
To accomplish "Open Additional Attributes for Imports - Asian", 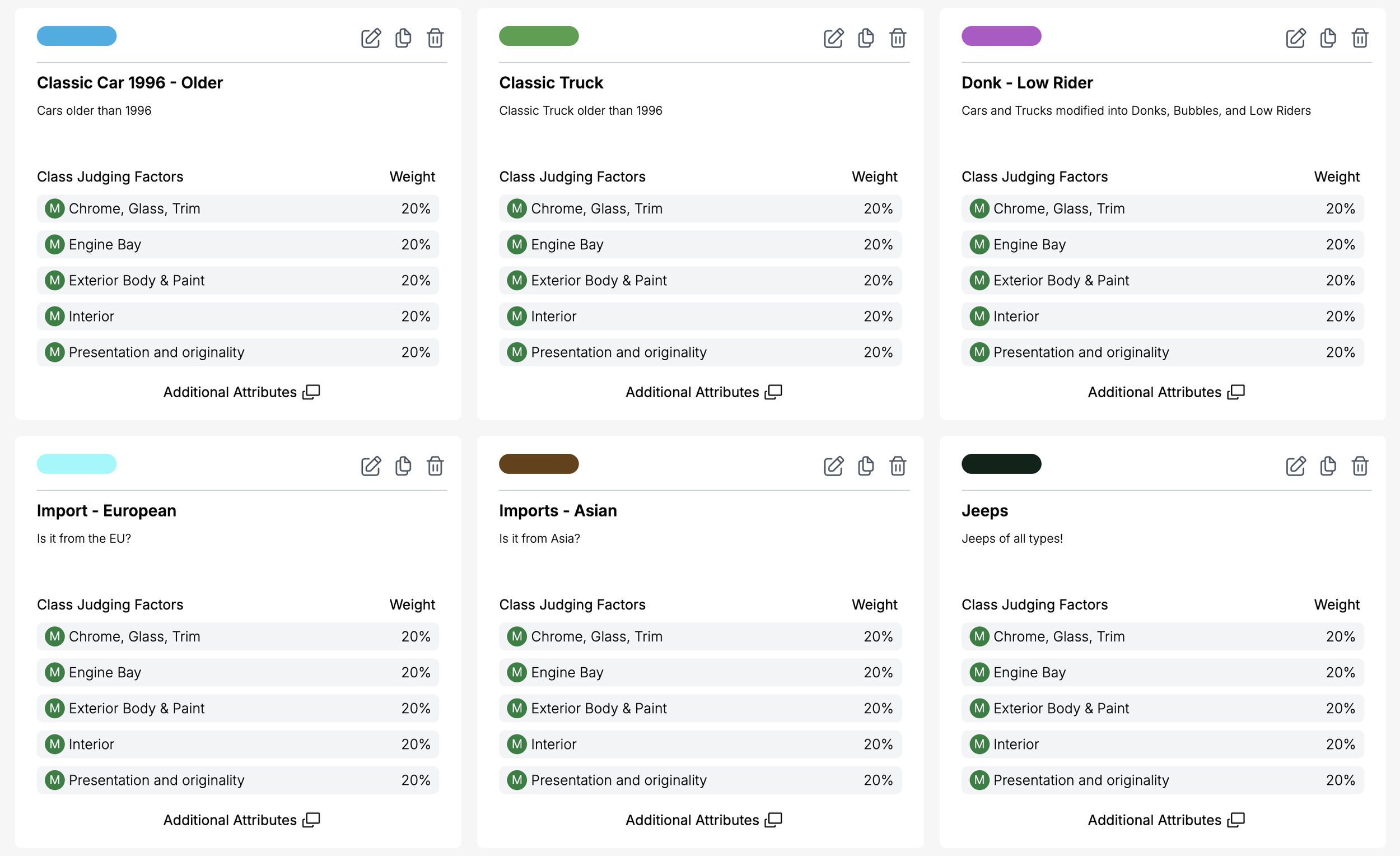I will pos(703,820).
